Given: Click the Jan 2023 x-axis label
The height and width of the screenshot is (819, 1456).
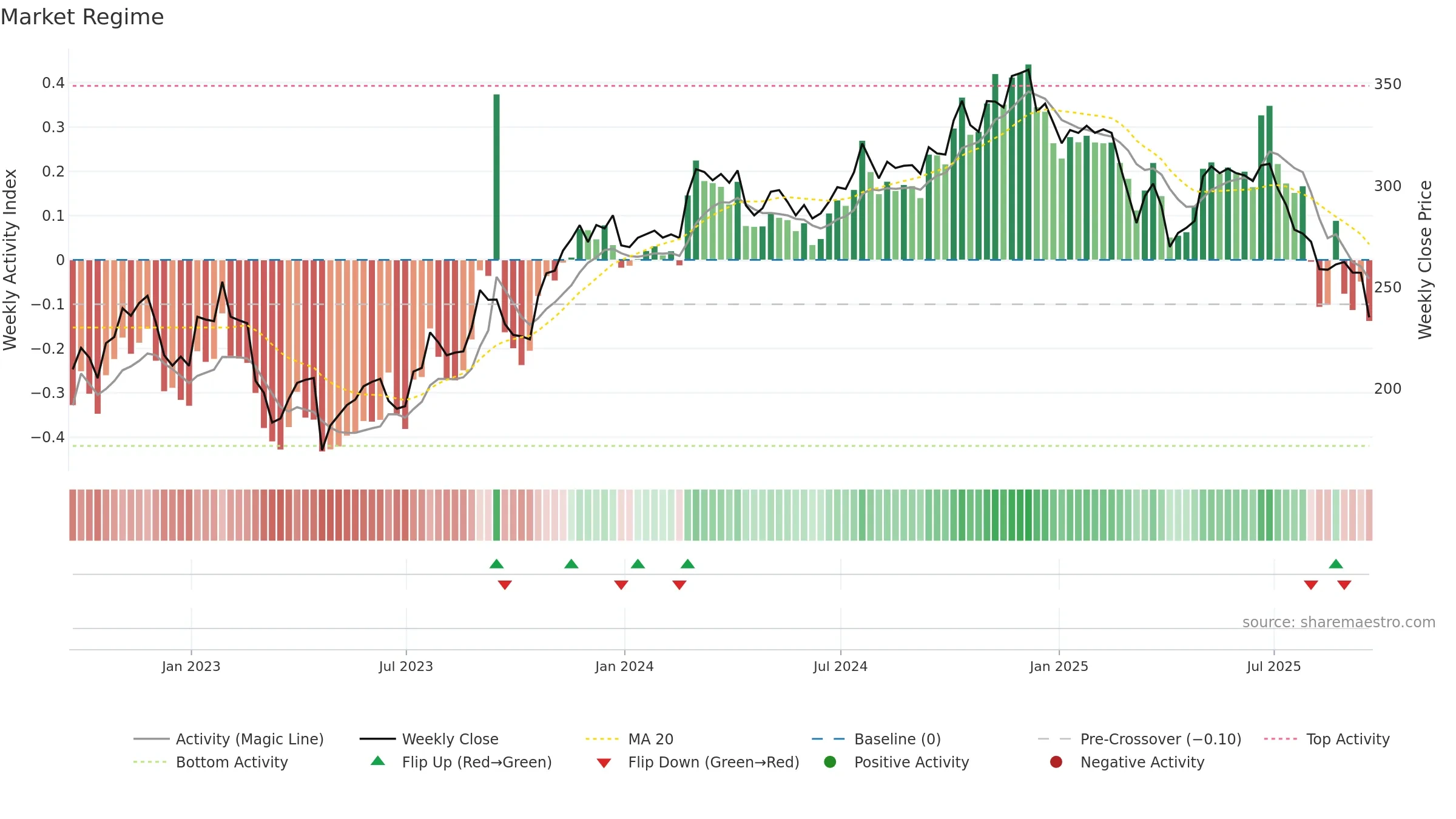Looking at the screenshot, I should tap(191, 666).
